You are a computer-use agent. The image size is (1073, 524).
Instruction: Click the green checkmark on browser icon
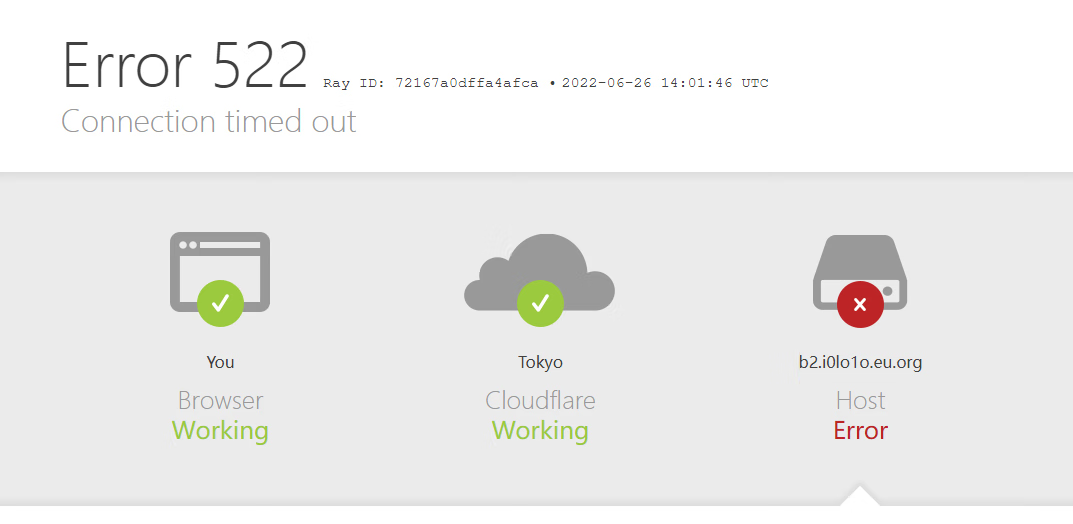click(x=220, y=303)
